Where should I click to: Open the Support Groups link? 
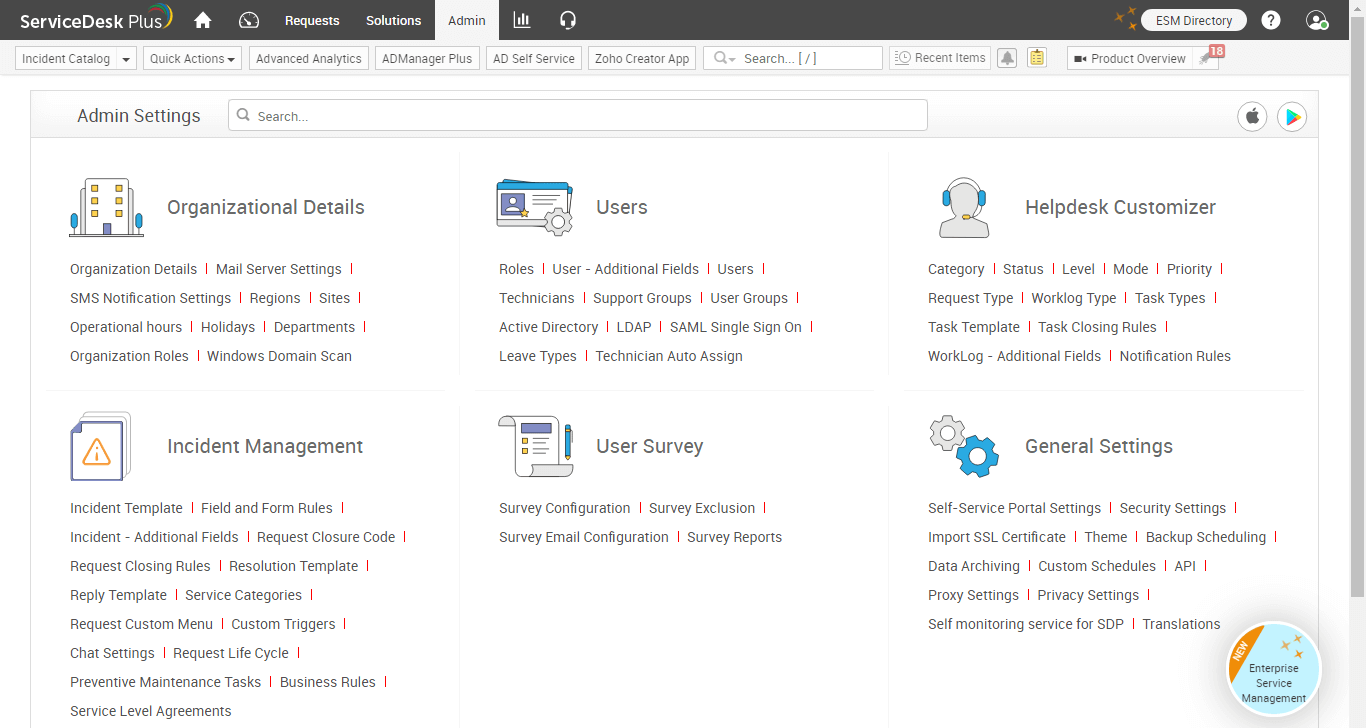click(642, 298)
